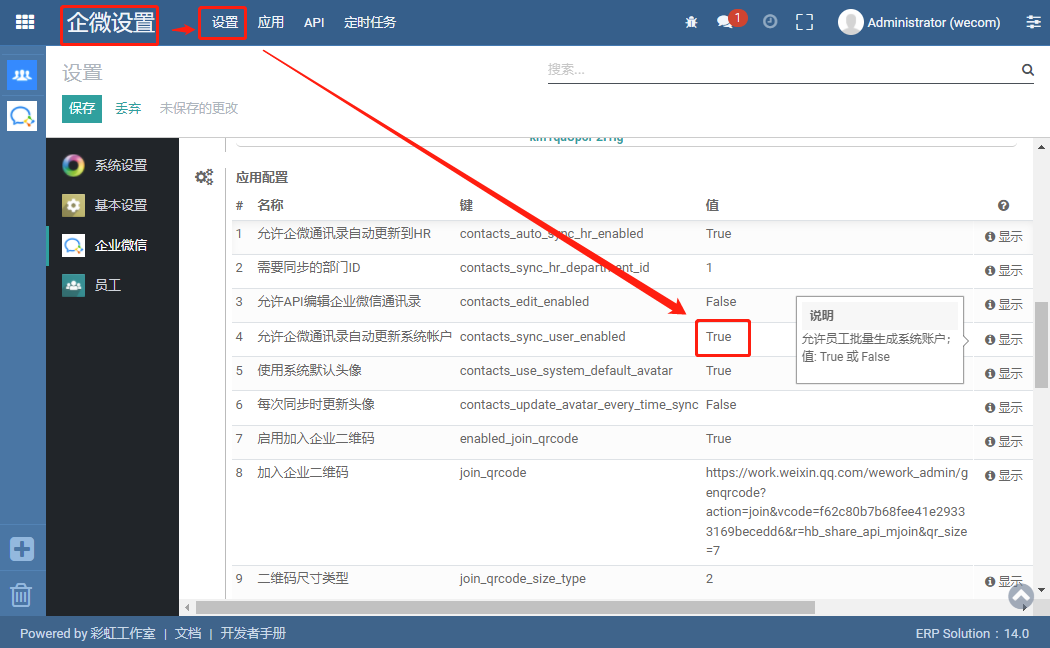The width and height of the screenshot is (1050, 648).
Task: Click the 丢弃 discard button
Action: pyautogui.click(x=128, y=108)
